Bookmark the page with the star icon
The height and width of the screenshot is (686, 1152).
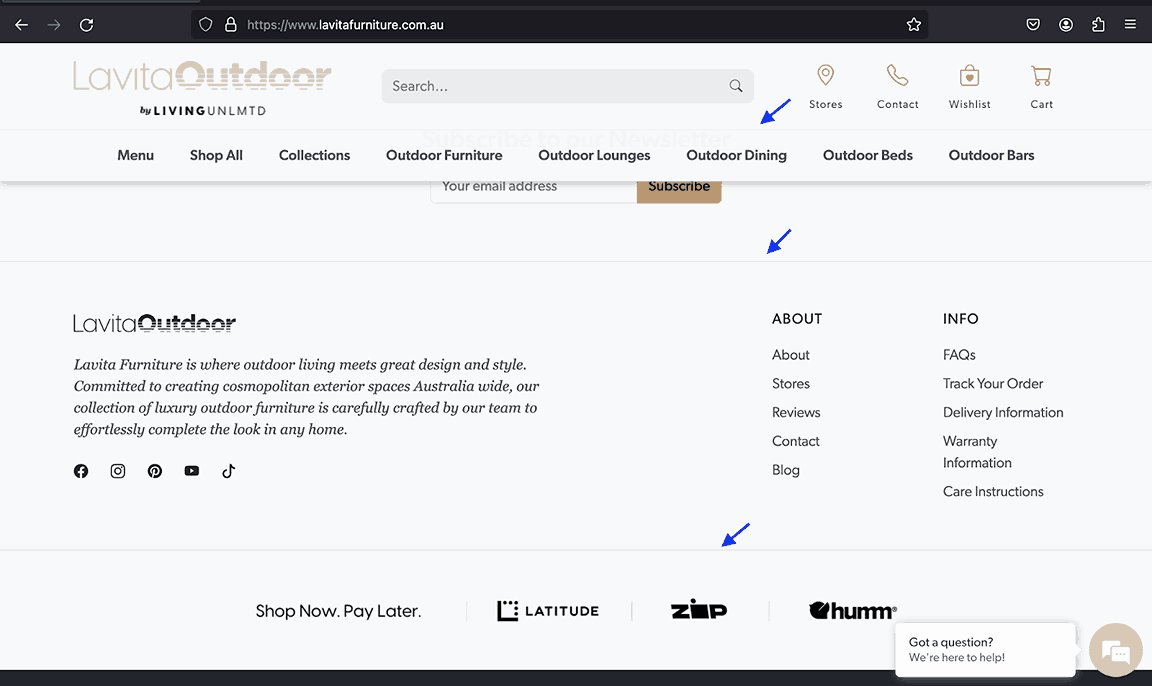pyautogui.click(x=913, y=24)
